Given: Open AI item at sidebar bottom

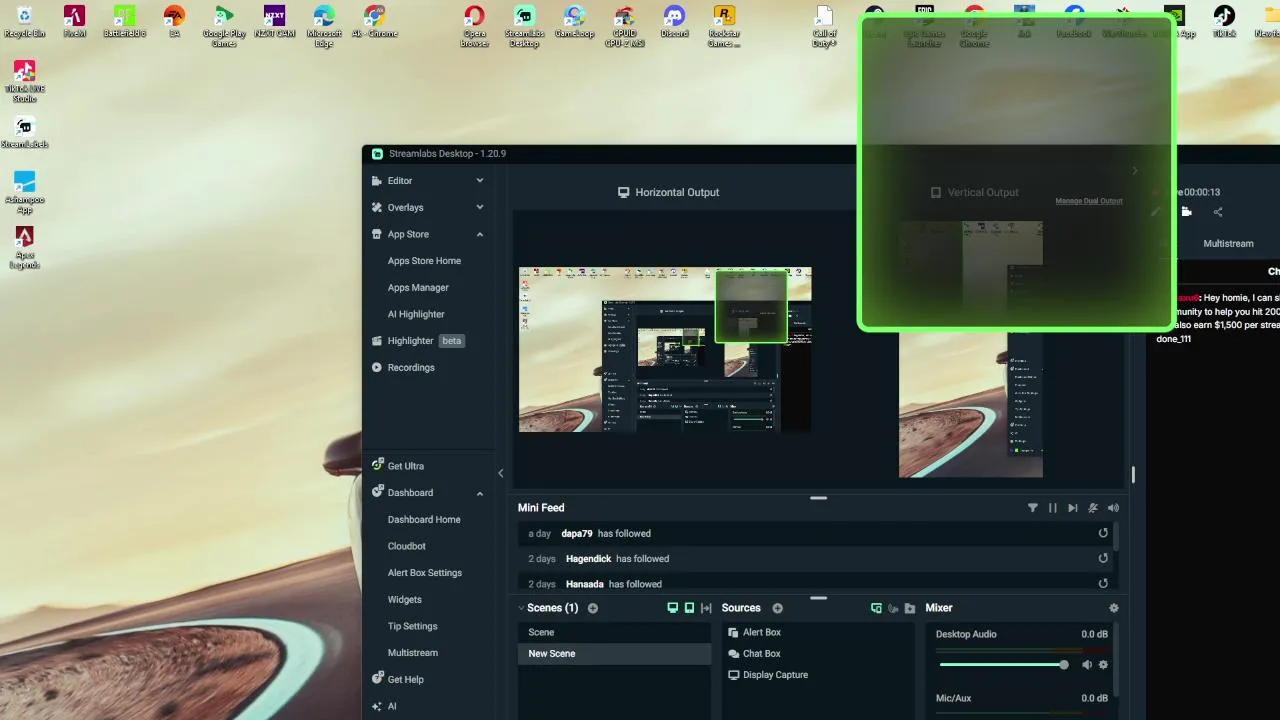Looking at the screenshot, I should coord(385,706).
